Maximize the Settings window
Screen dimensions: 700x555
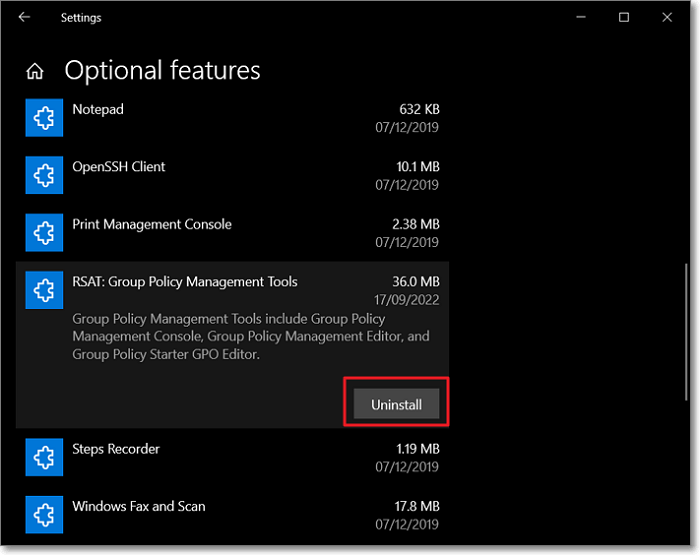point(624,17)
